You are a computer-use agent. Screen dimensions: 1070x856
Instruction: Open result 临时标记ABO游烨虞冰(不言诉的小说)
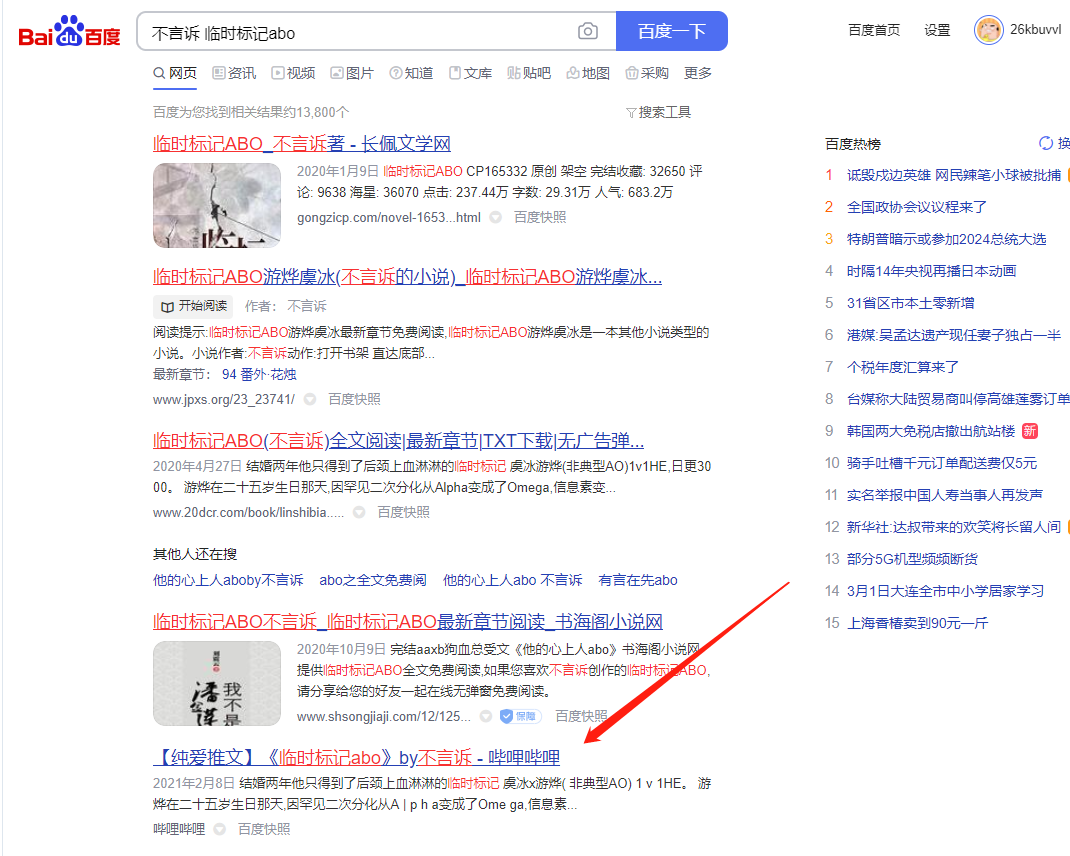pyautogui.click(x=407, y=276)
